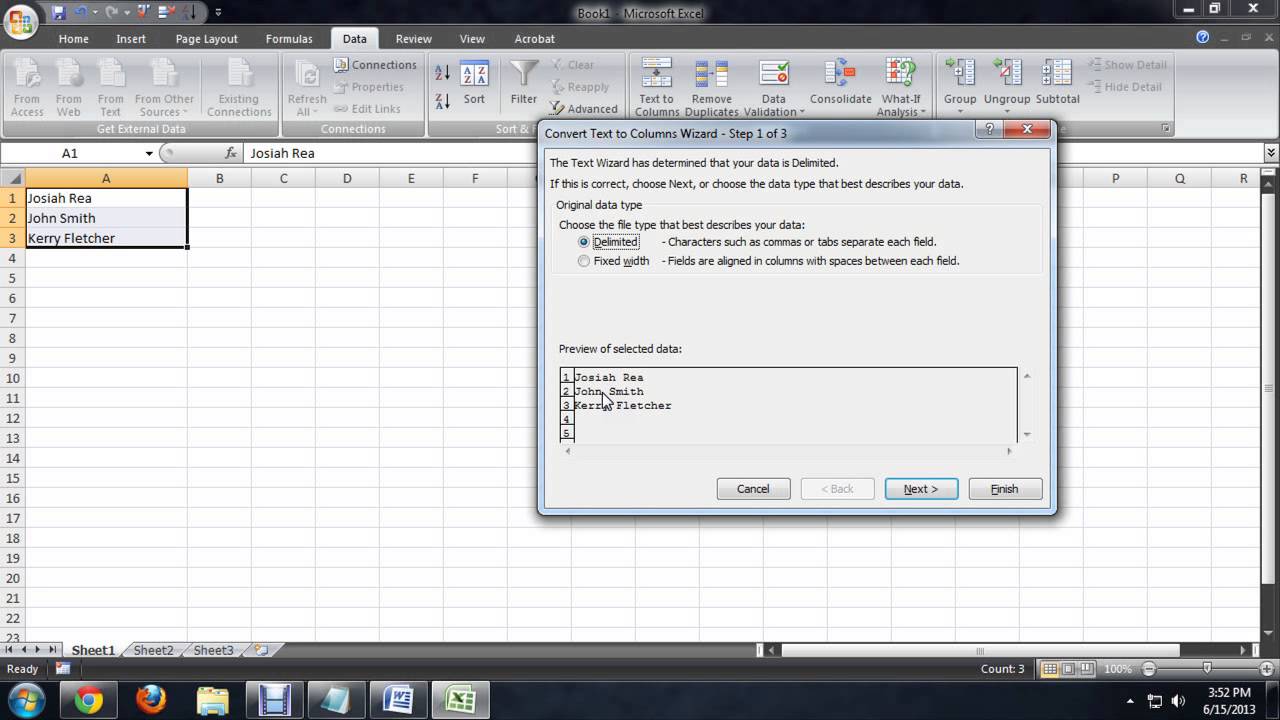The width and height of the screenshot is (1280, 720).
Task: Click the Excel Help question mark icon
Action: [1203, 38]
